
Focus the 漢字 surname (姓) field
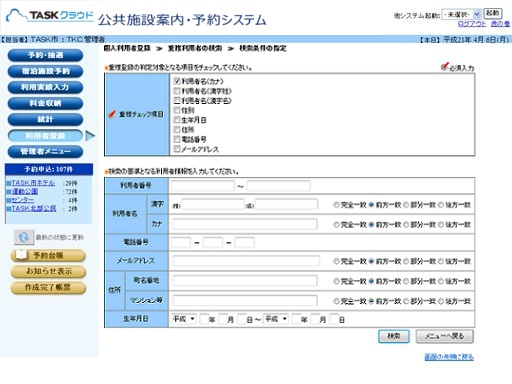(x=213, y=204)
